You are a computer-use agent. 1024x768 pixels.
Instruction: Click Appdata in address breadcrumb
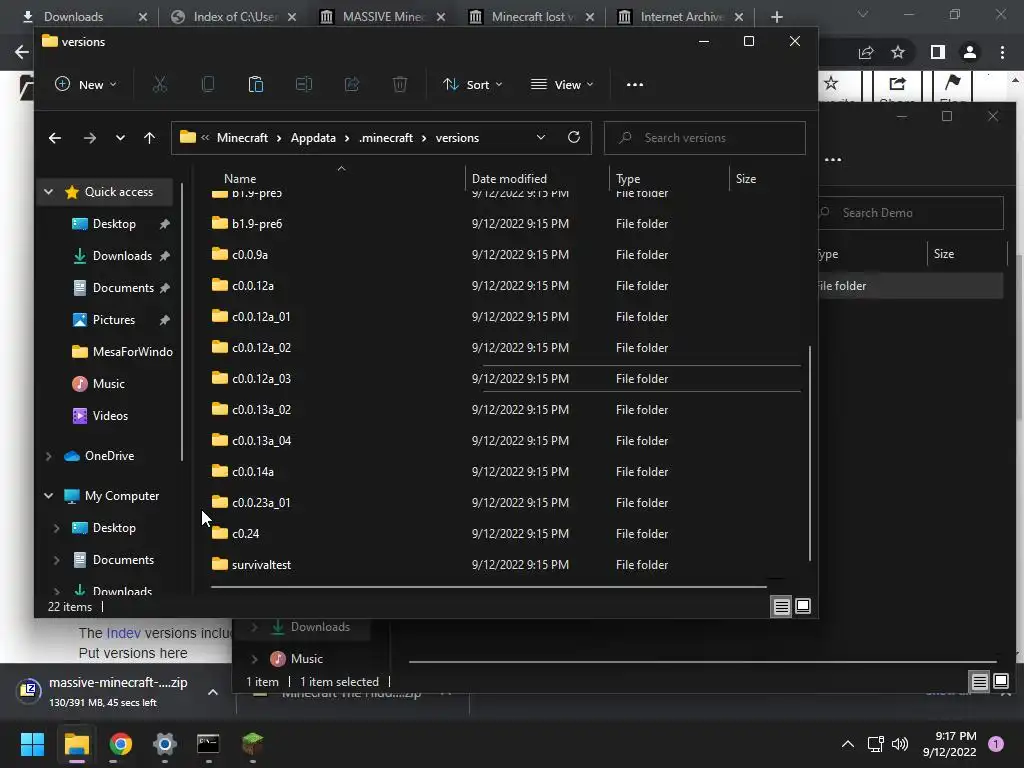(313, 138)
